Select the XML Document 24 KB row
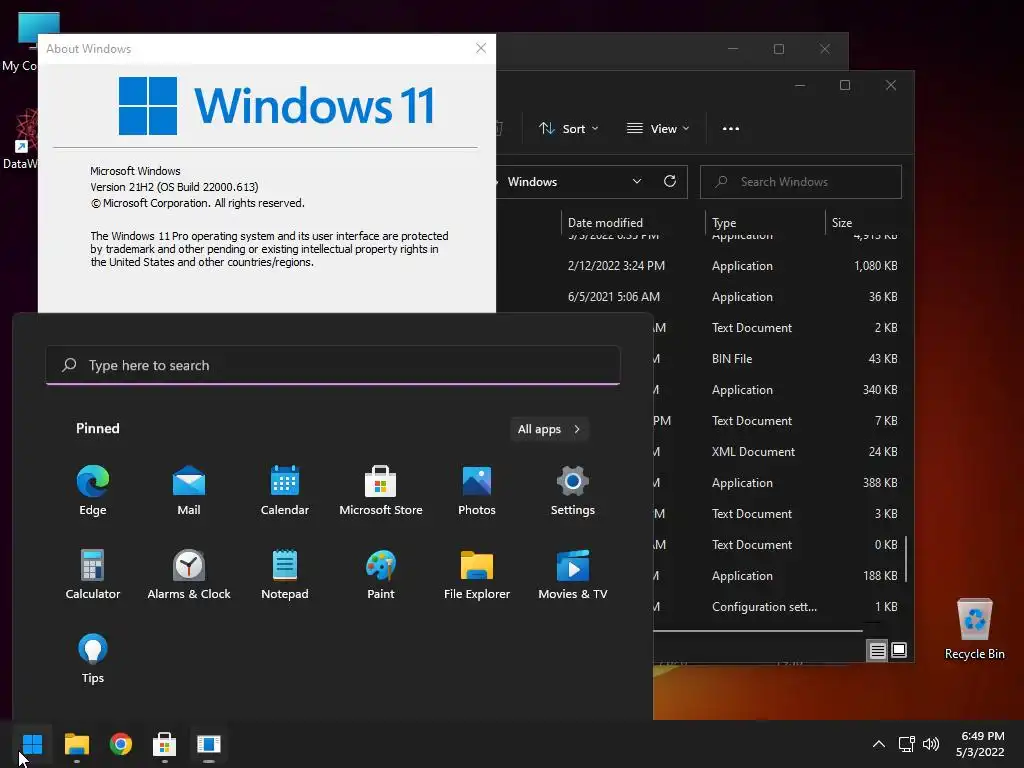The width and height of the screenshot is (1024, 768). coord(777,452)
